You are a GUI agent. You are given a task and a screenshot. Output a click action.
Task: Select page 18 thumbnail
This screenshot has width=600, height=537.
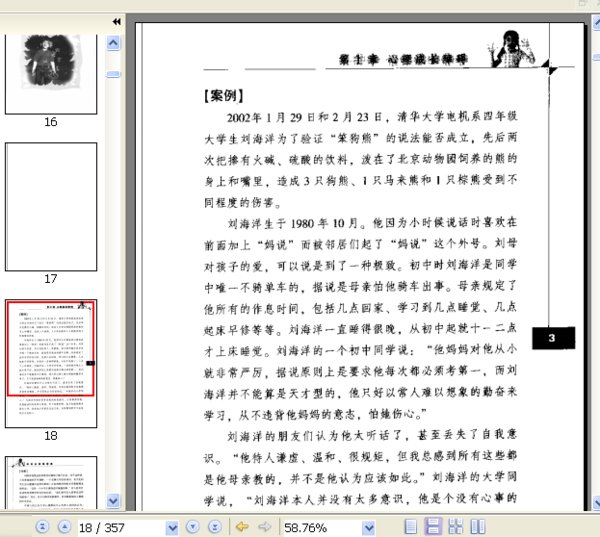[x=51, y=364]
